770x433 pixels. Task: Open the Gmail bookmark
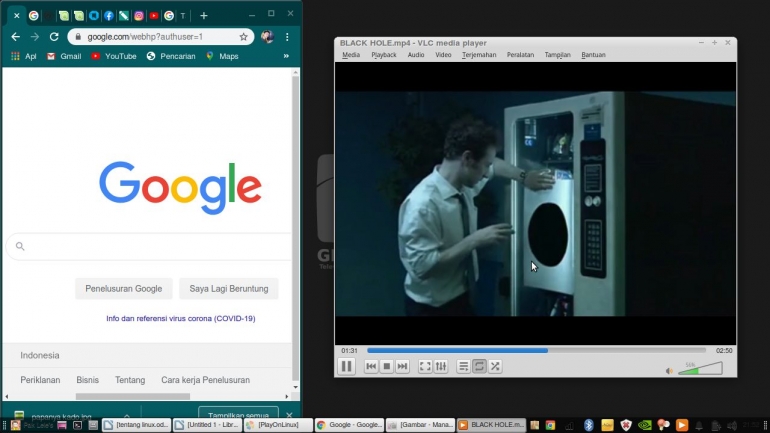(x=64, y=56)
